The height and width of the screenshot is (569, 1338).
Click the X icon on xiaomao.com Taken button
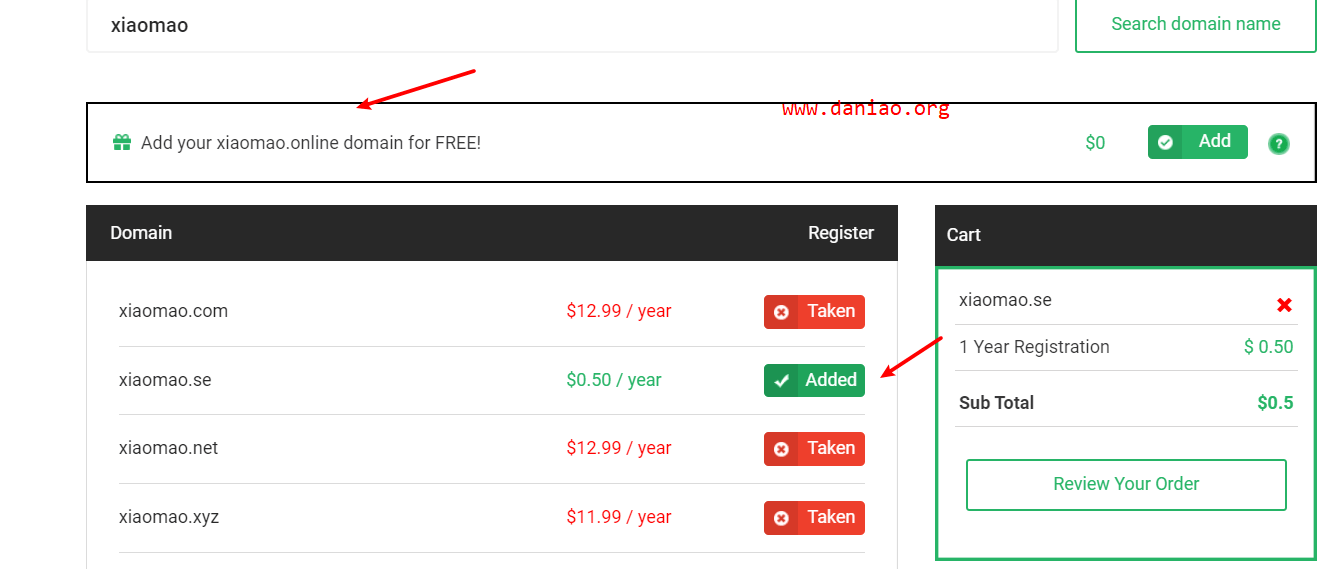pyautogui.click(x=781, y=312)
